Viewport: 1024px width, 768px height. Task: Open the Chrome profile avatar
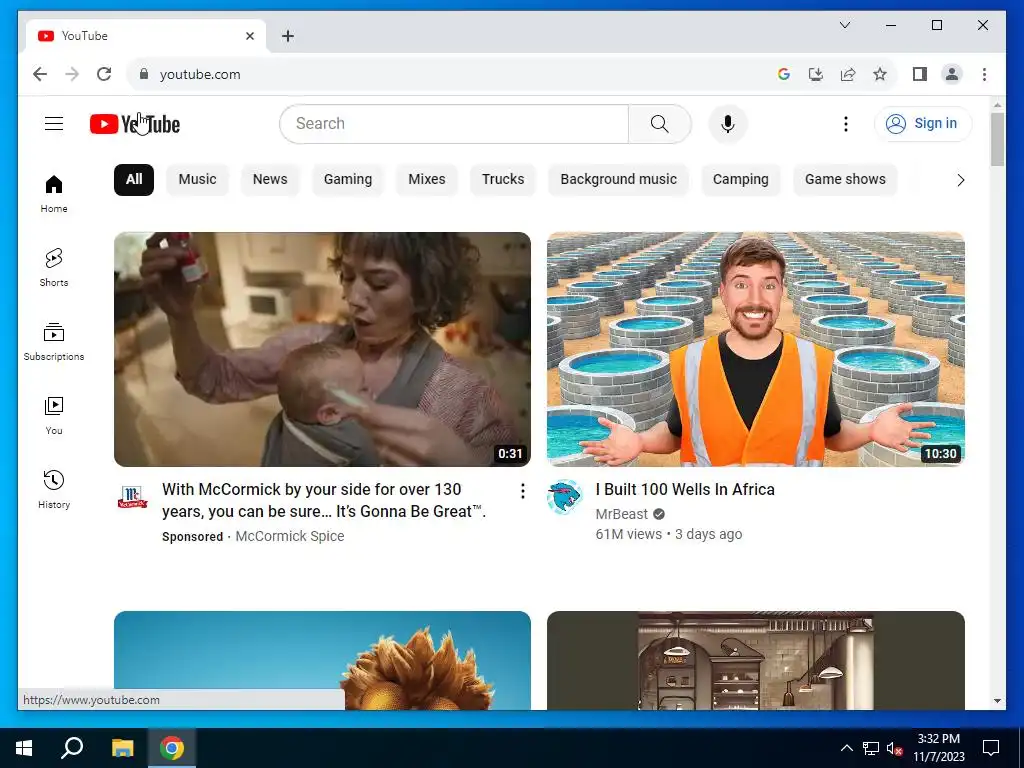coord(952,74)
